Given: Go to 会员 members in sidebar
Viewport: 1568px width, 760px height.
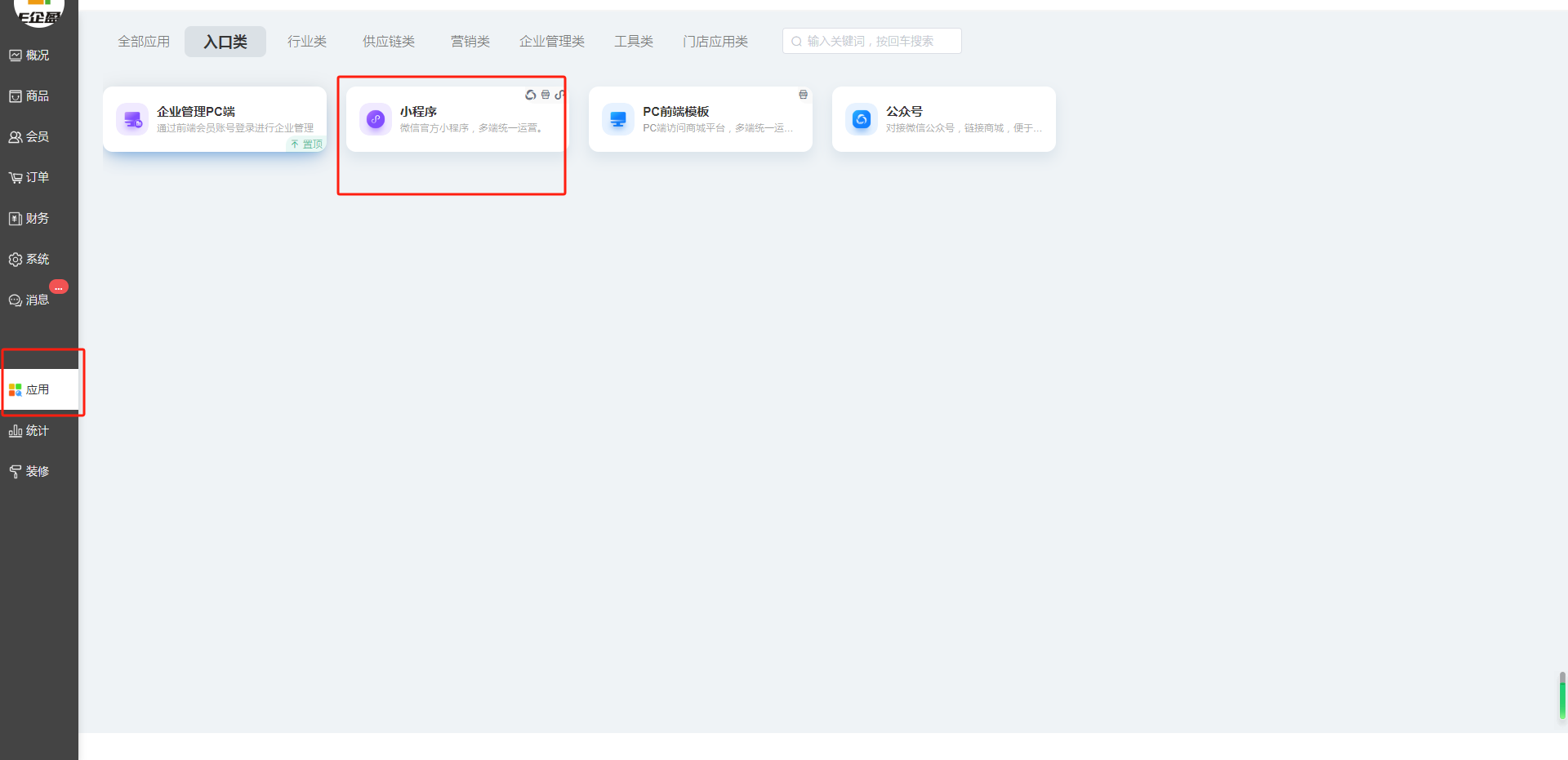Looking at the screenshot, I should point(29,137).
